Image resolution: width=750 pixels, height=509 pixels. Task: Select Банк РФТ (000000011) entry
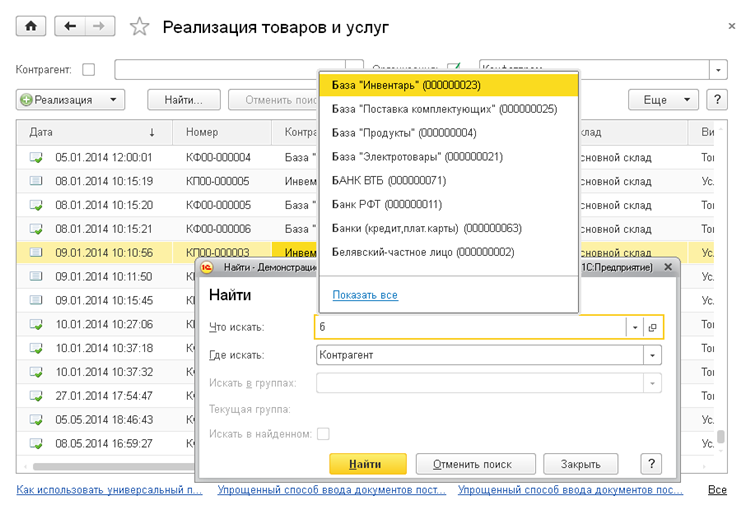pyautogui.click(x=449, y=205)
